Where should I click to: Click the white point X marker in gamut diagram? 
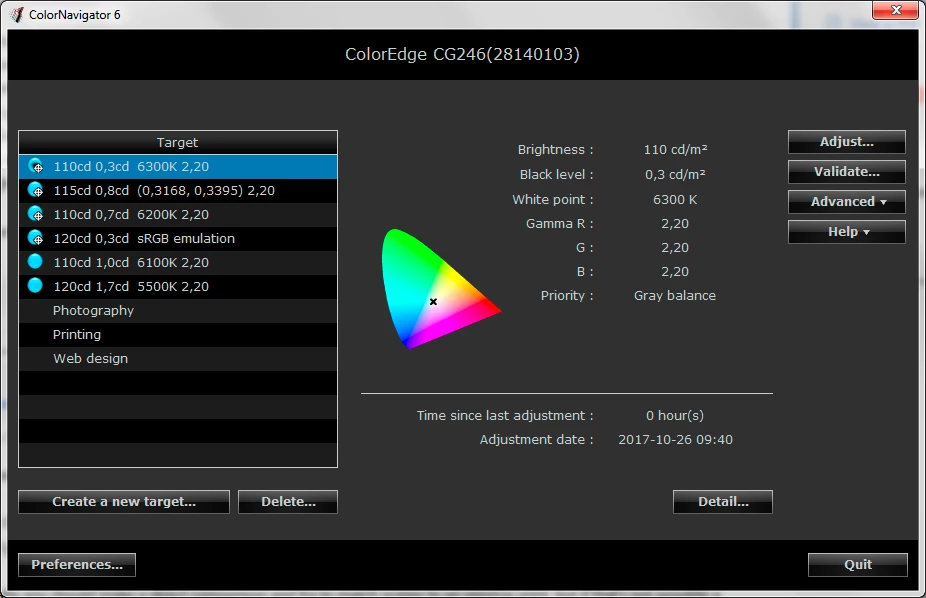(x=433, y=302)
